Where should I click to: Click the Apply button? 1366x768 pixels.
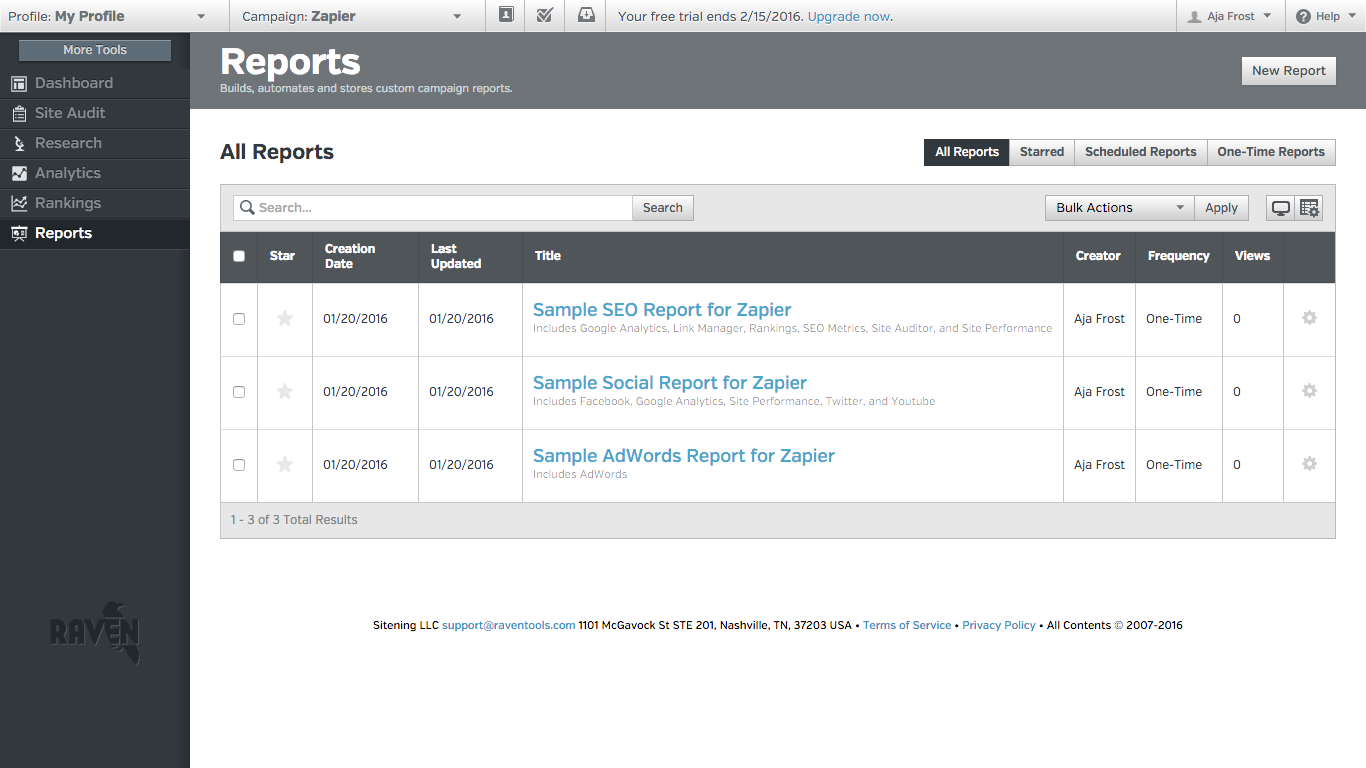pyautogui.click(x=1221, y=208)
